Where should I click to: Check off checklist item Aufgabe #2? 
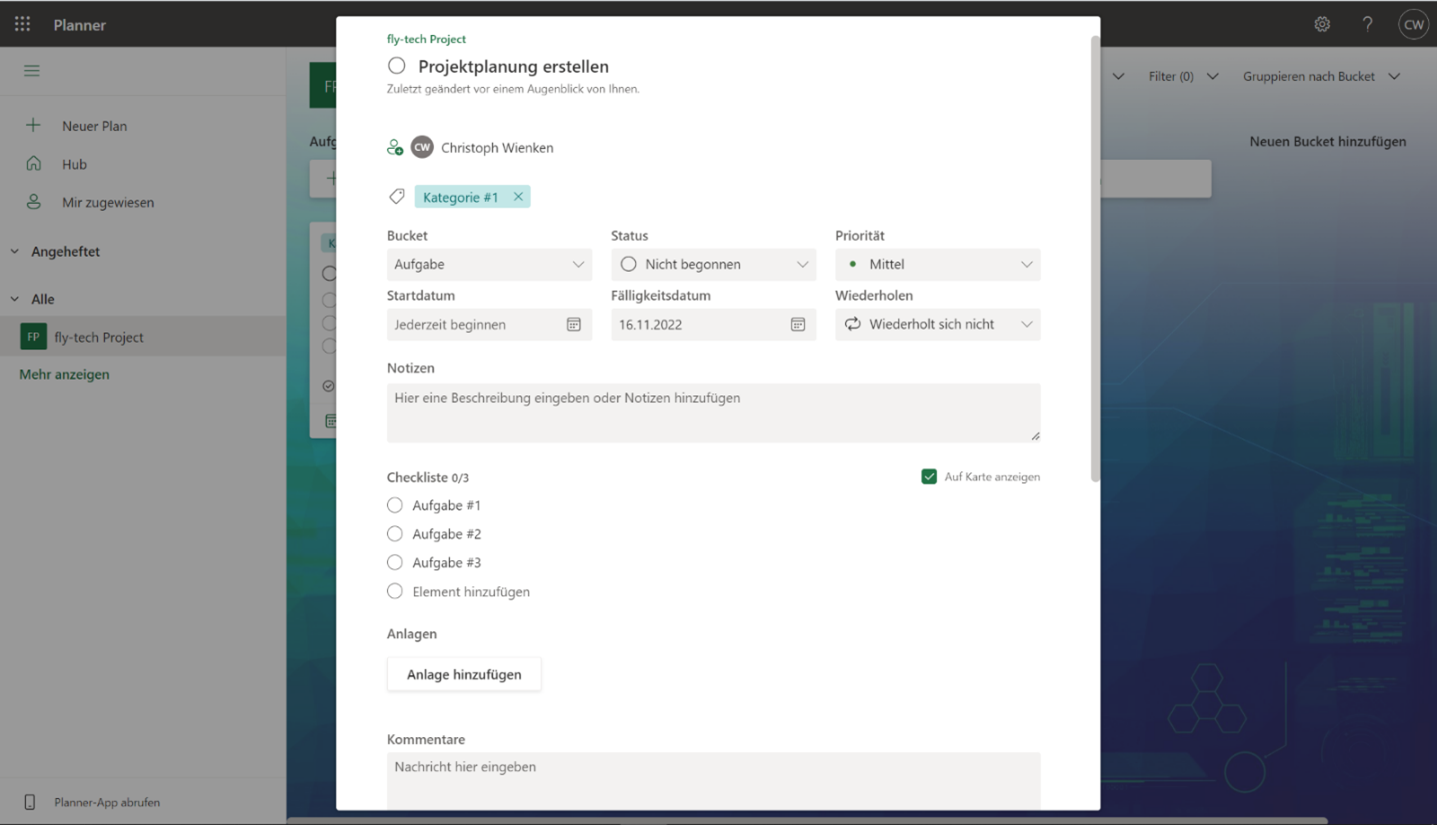(x=394, y=533)
